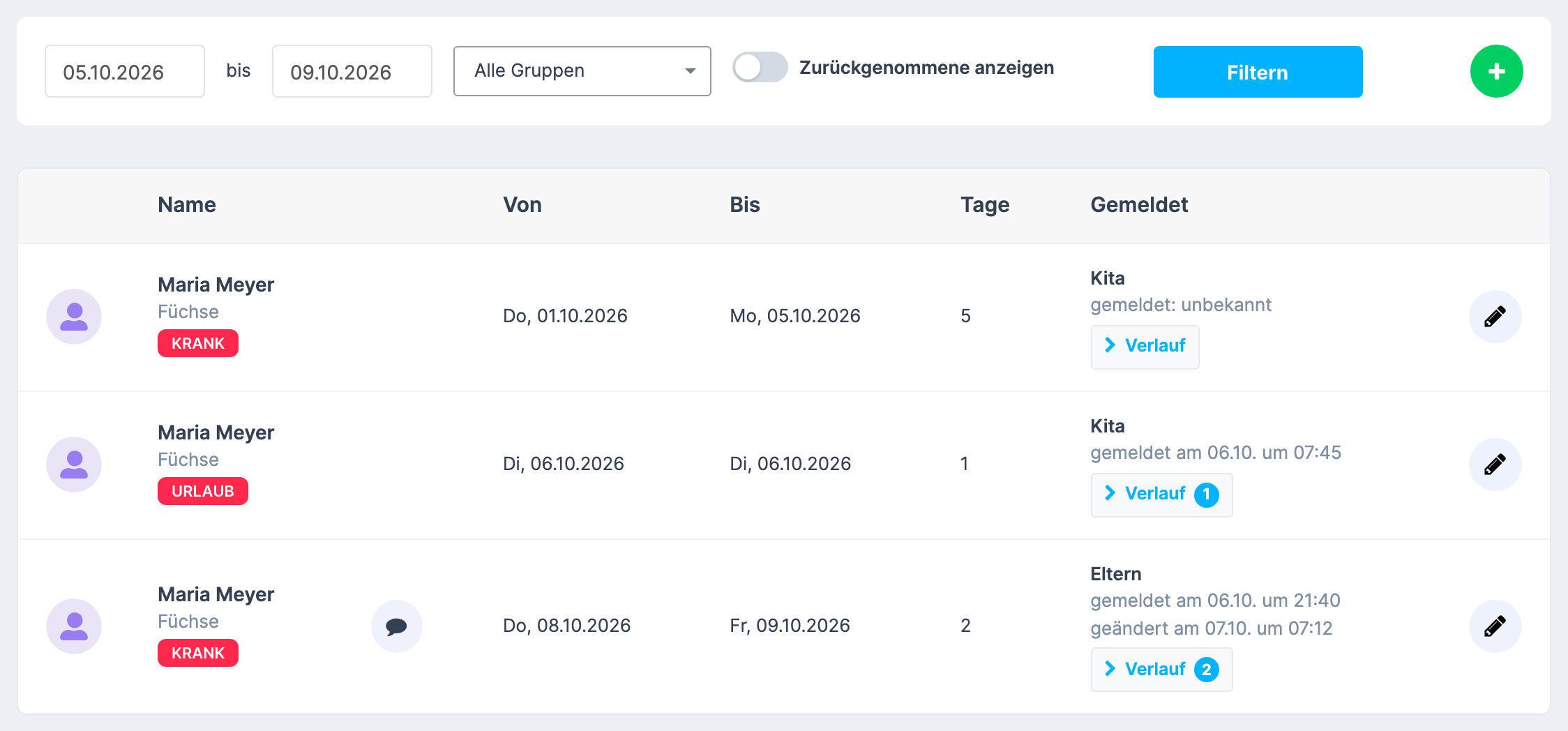Toggle Zurückgenommene anzeigen switch

pyautogui.click(x=760, y=68)
